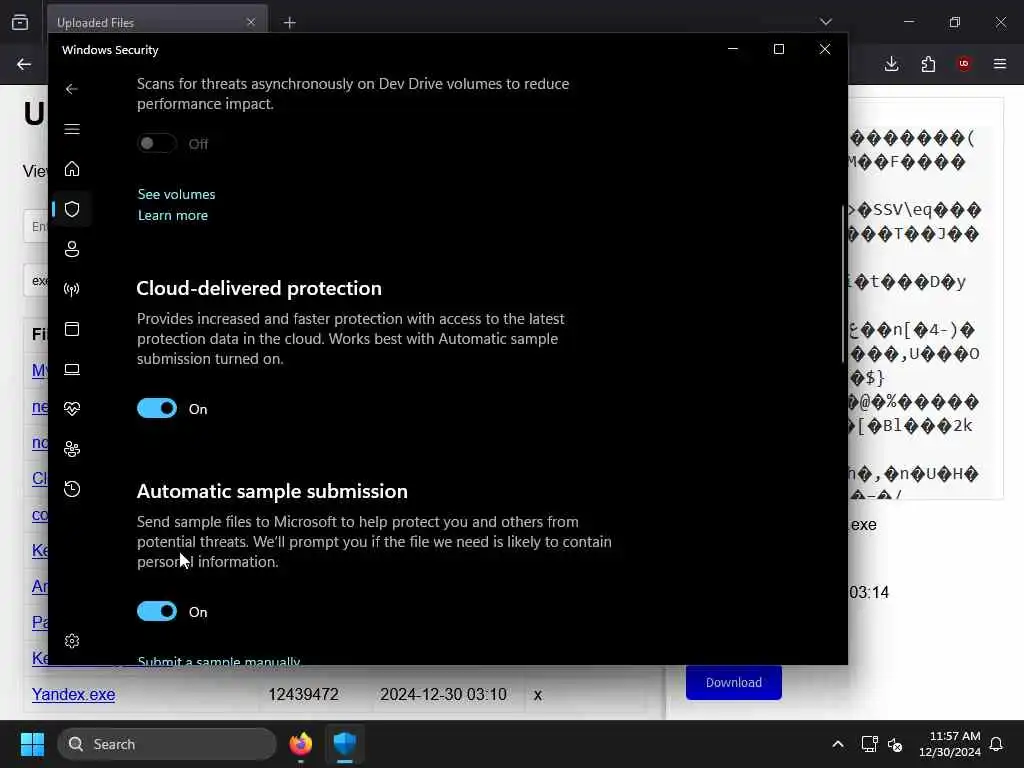1024x768 pixels.
Task: Close the Uploaded Files tab
Action: (x=251, y=22)
